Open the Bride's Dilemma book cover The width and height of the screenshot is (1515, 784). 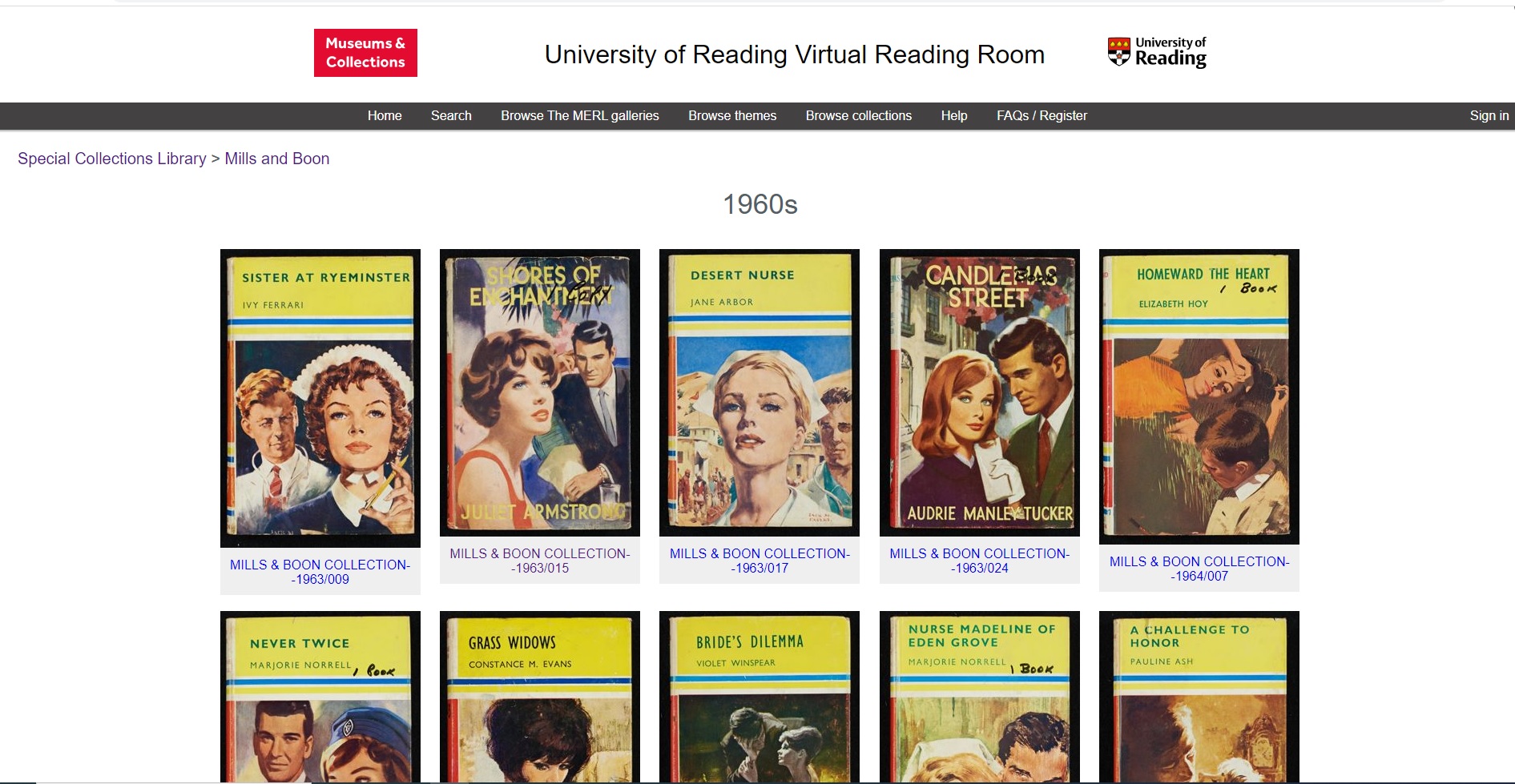pos(760,697)
